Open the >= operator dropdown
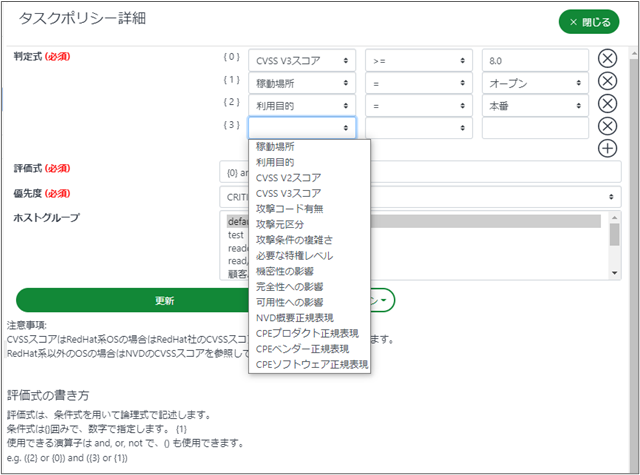The height and width of the screenshot is (475, 640). click(418, 60)
